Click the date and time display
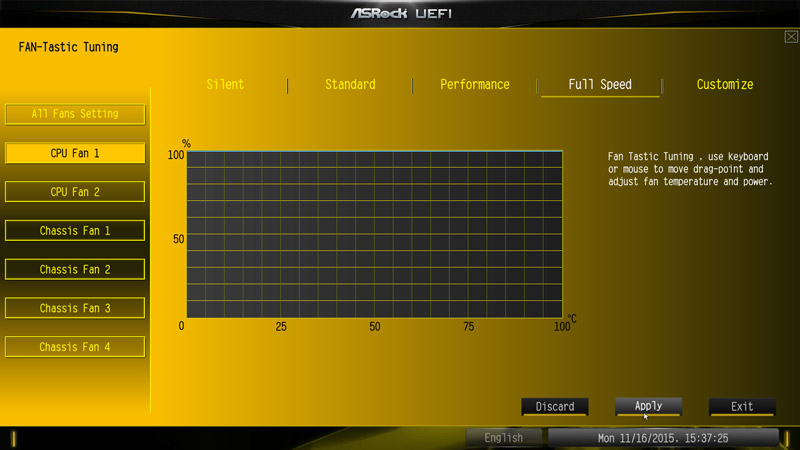Viewport: 800px width, 450px height. pos(663,438)
